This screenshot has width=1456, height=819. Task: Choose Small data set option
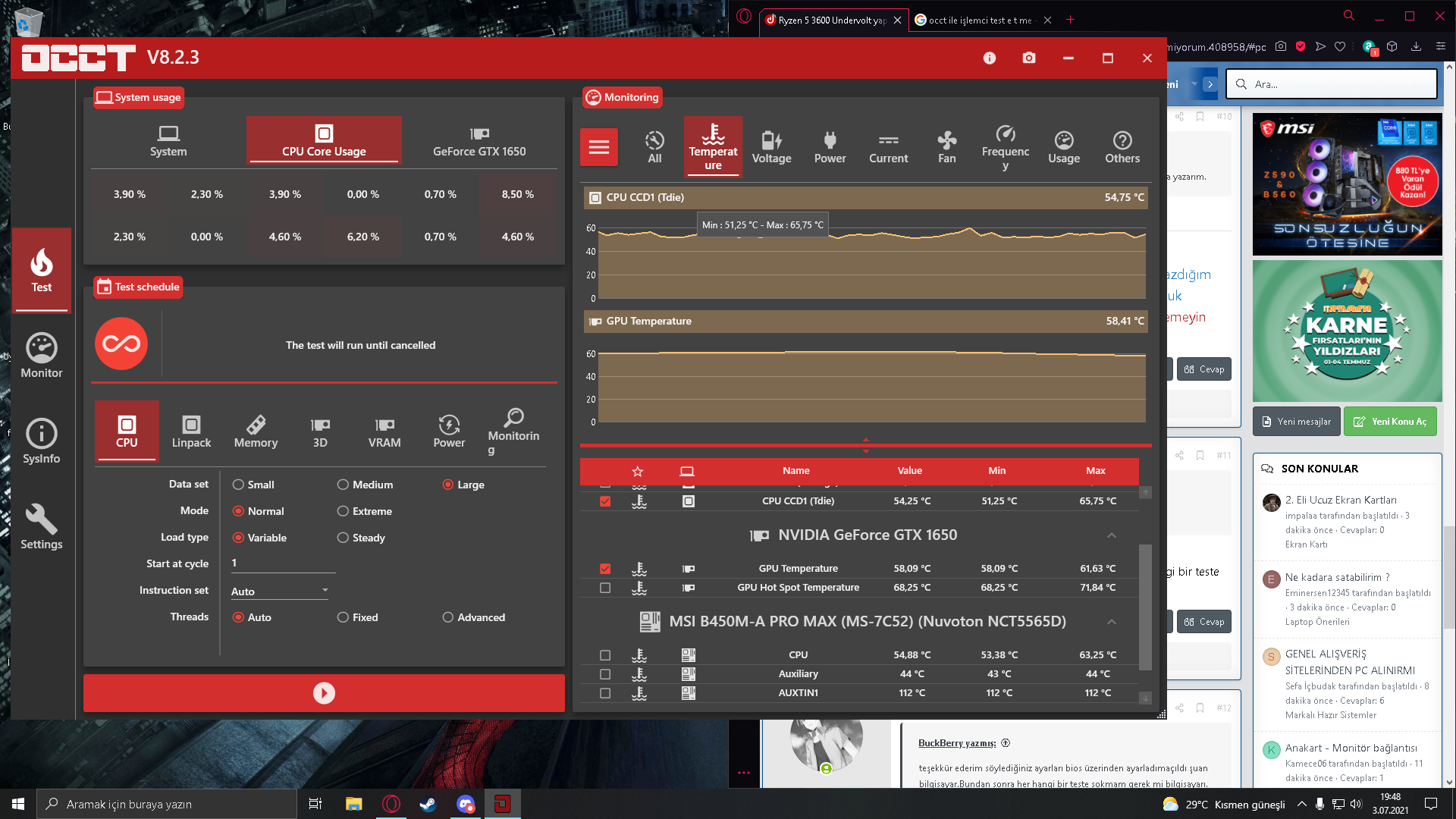[238, 485]
